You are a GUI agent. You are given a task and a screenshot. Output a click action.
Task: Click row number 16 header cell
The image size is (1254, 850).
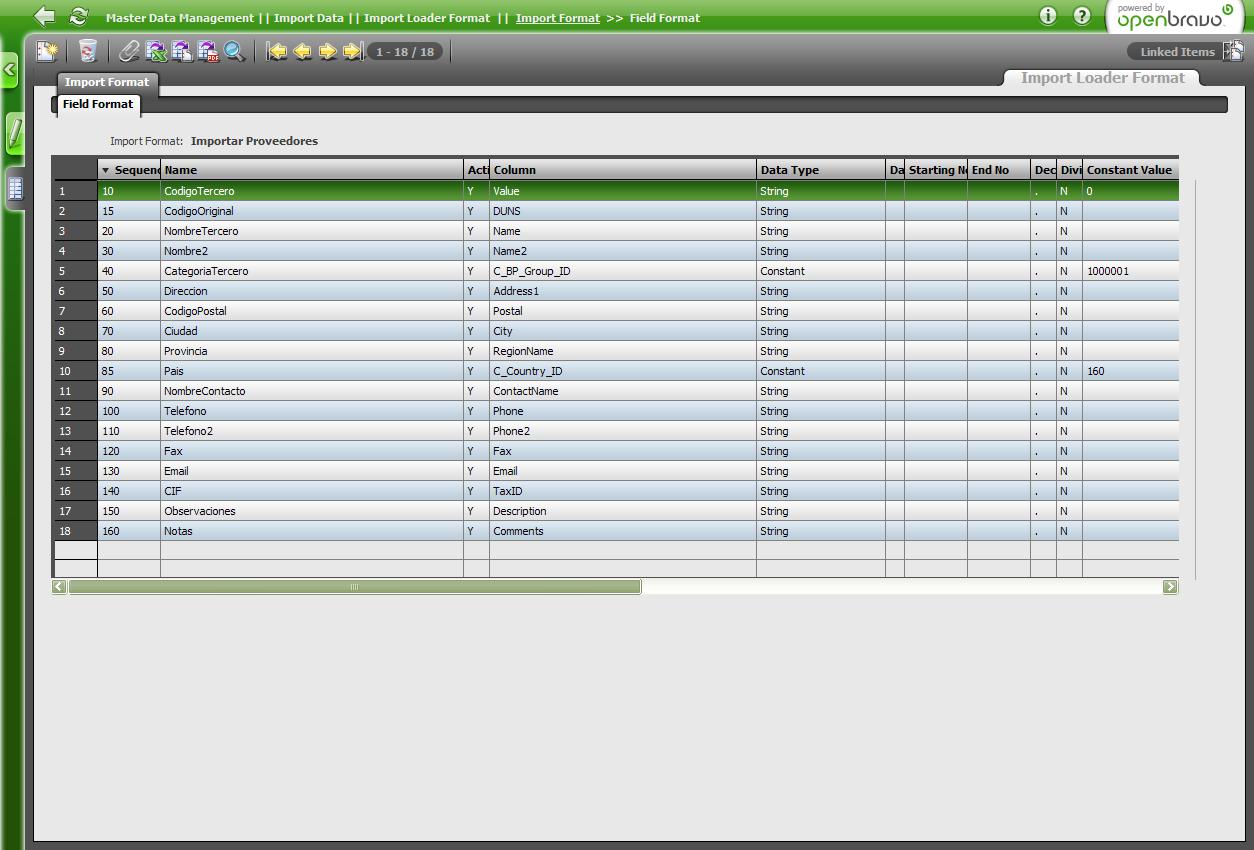[76, 491]
